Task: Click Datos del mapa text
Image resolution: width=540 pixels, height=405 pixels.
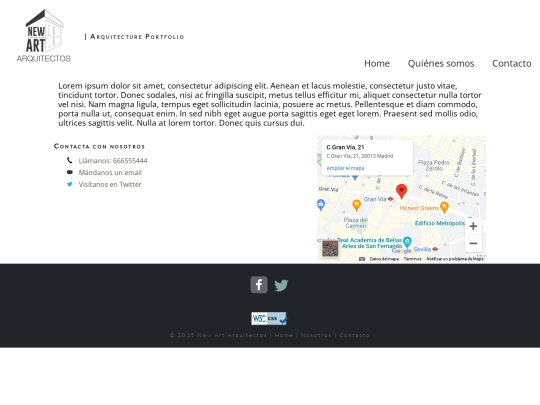Action: (384, 259)
